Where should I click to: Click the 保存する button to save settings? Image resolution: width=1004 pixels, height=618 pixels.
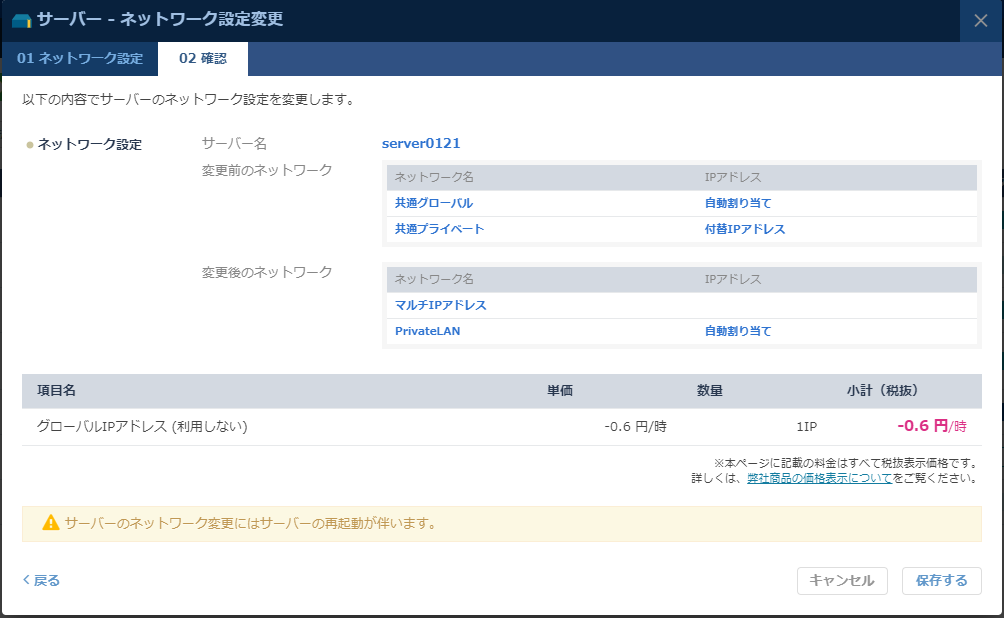pos(941,580)
